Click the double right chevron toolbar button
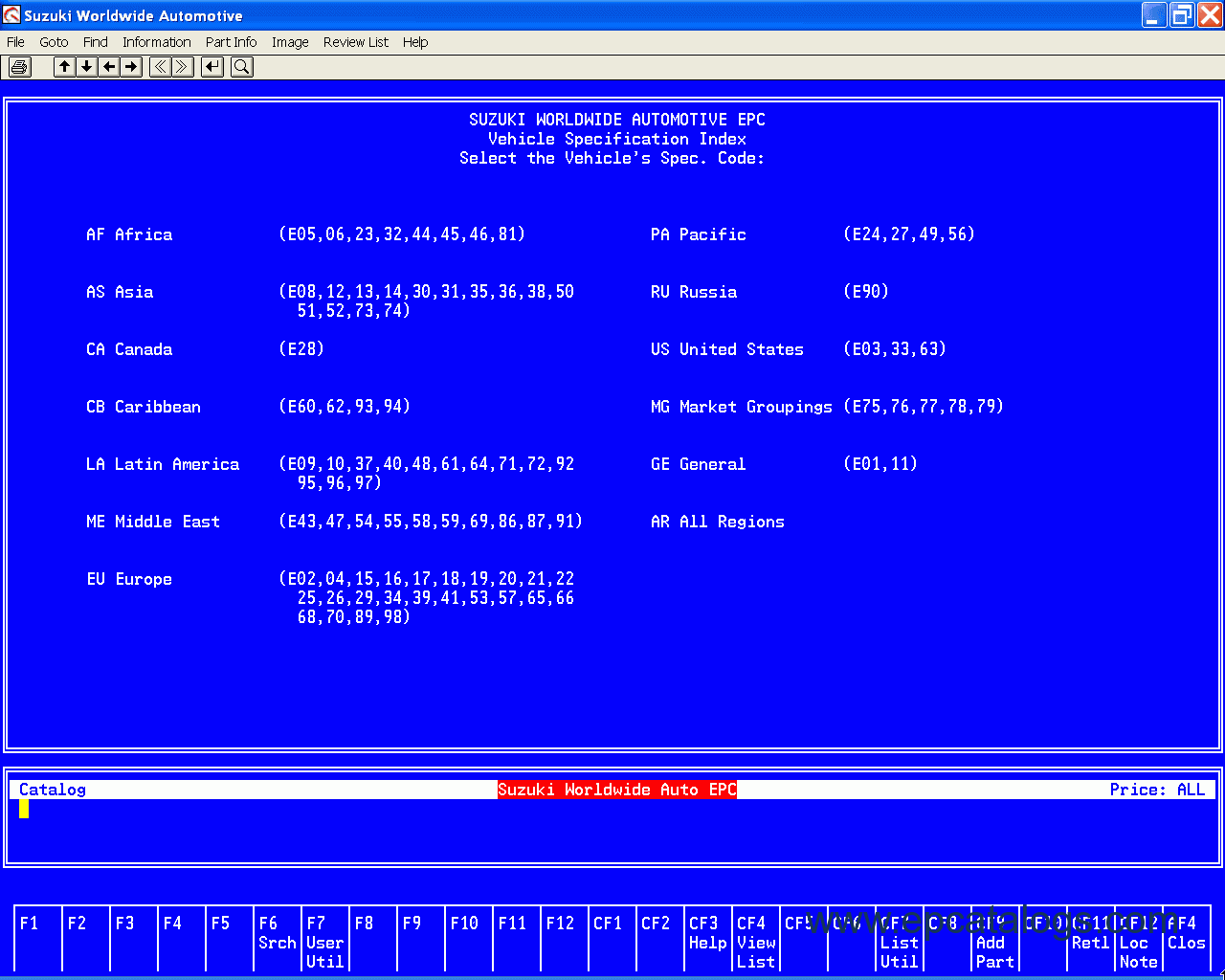The height and width of the screenshot is (980, 1225). tap(182, 67)
